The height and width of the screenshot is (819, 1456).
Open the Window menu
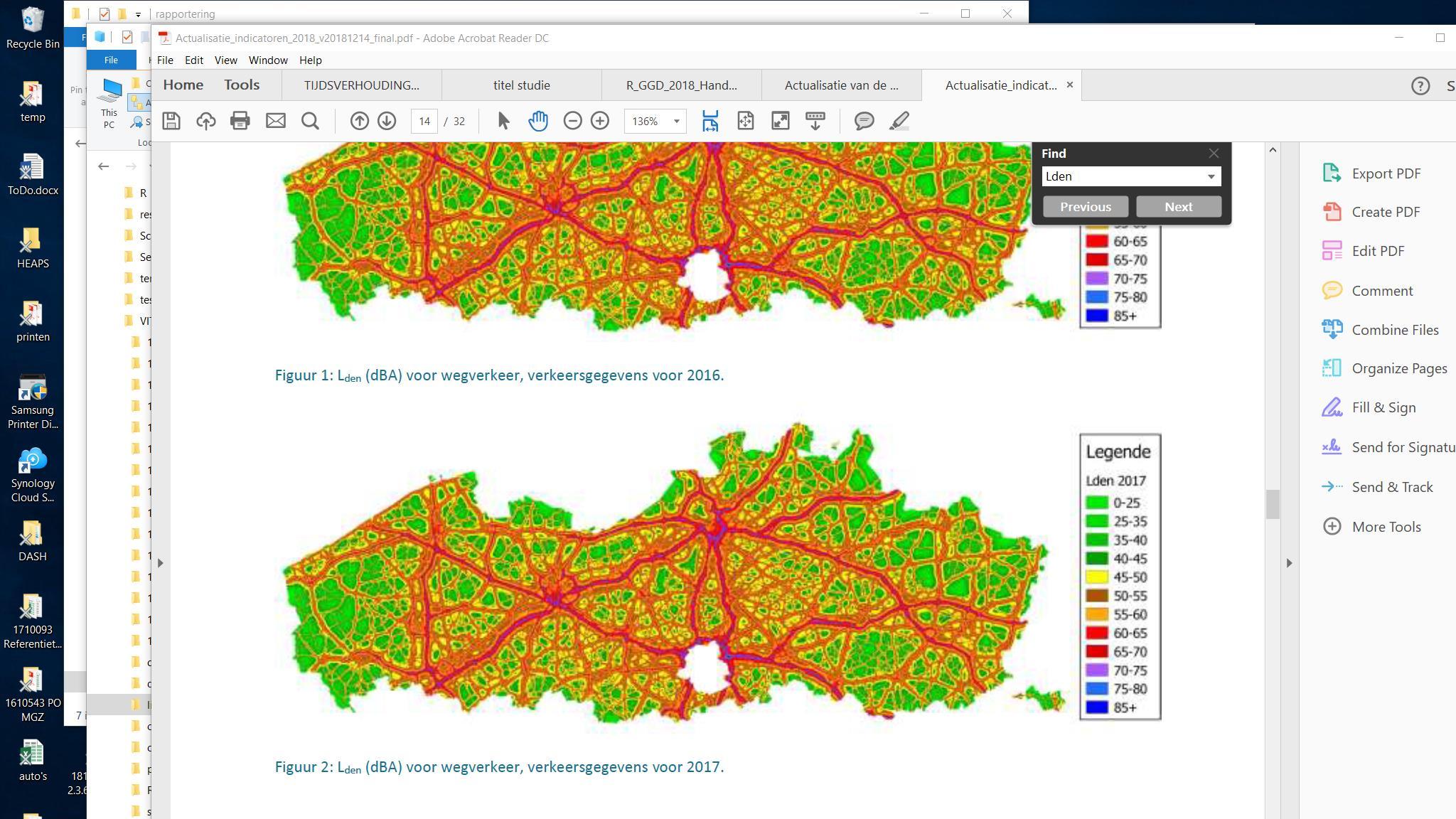pyautogui.click(x=267, y=60)
